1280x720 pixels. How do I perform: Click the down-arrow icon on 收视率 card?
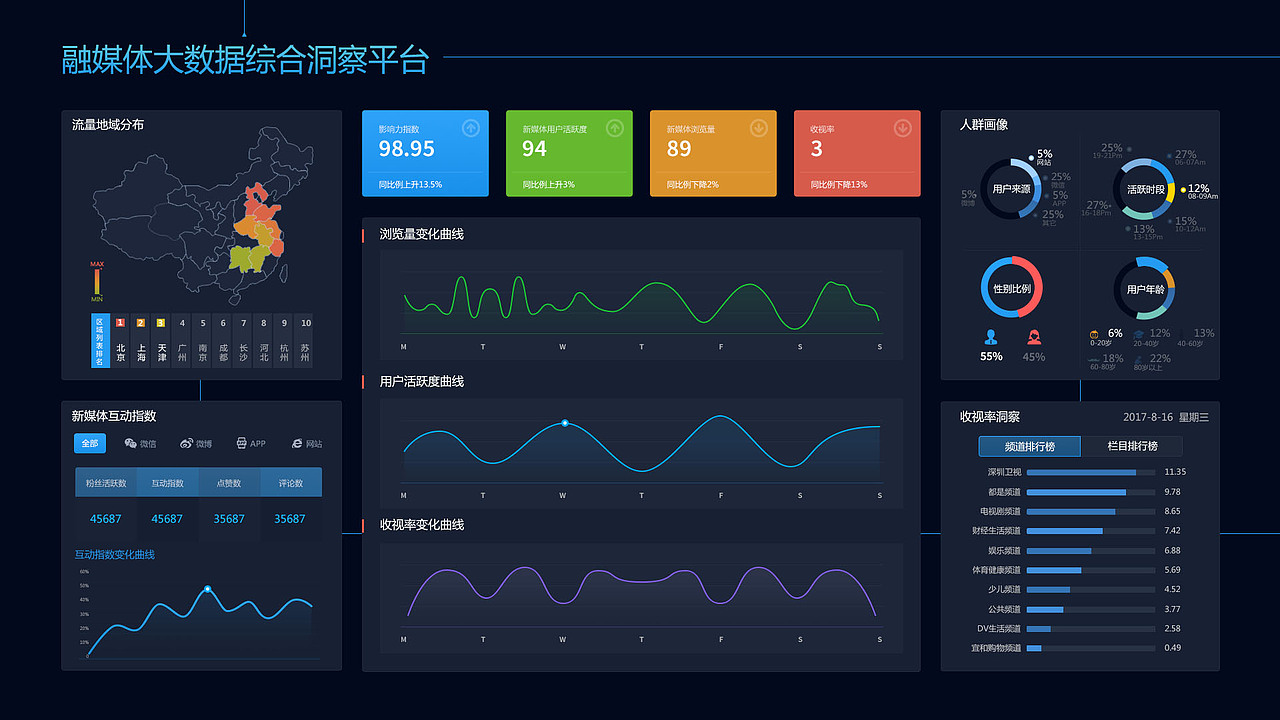(902, 128)
